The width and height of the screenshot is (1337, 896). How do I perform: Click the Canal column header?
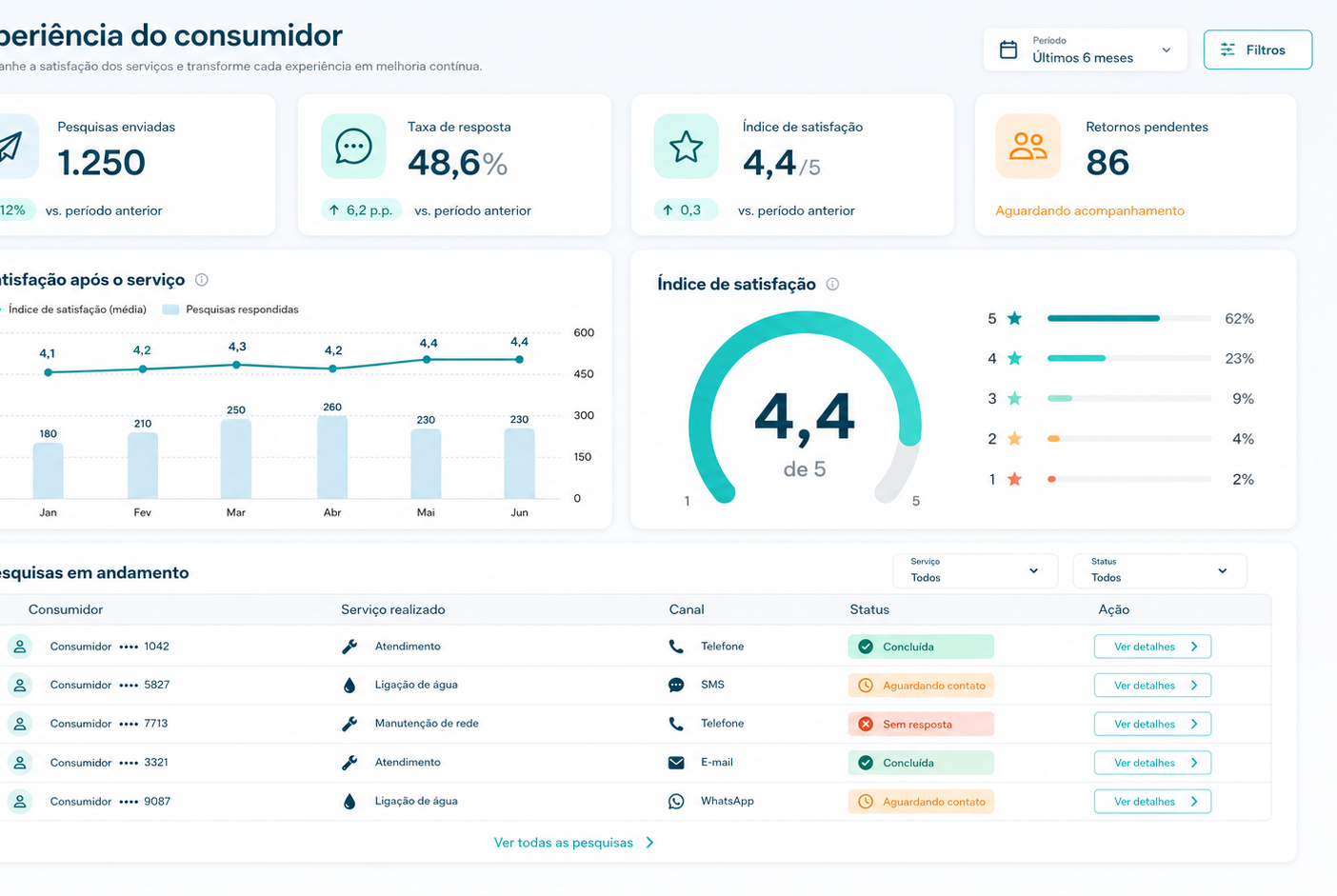(x=687, y=609)
